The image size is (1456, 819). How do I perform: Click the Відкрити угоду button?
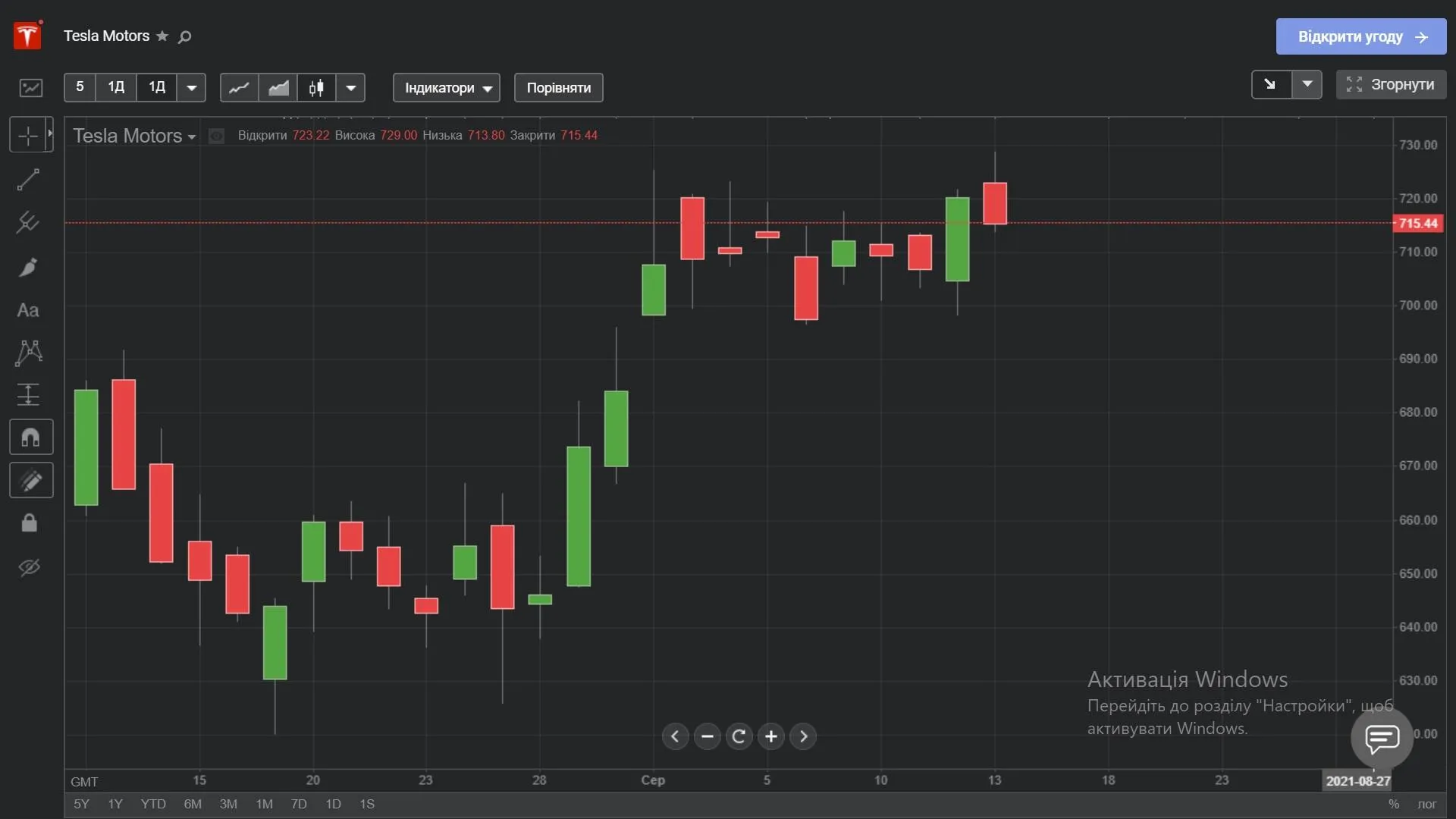pyautogui.click(x=1361, y=36)
